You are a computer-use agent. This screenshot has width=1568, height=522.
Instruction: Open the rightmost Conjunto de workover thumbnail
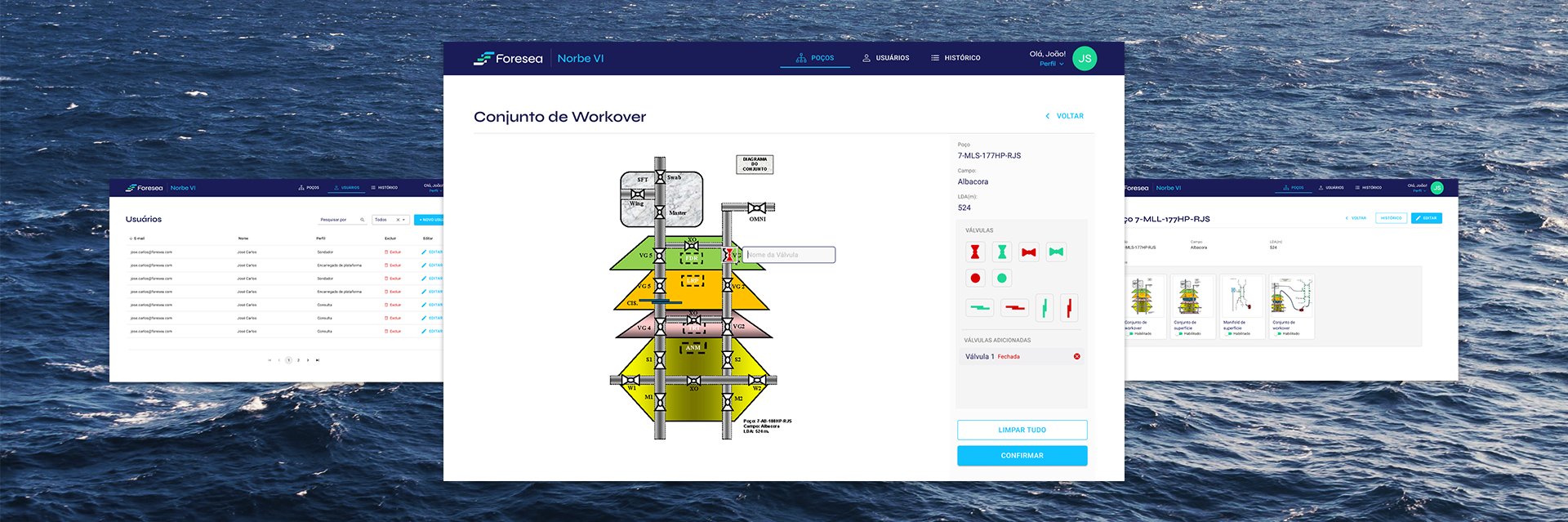[x=1292, y=297]
